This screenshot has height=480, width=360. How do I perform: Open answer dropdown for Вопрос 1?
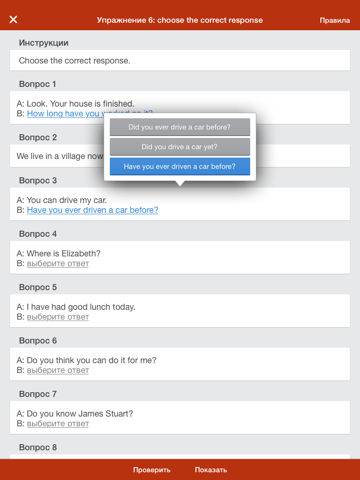coord(65,114)
